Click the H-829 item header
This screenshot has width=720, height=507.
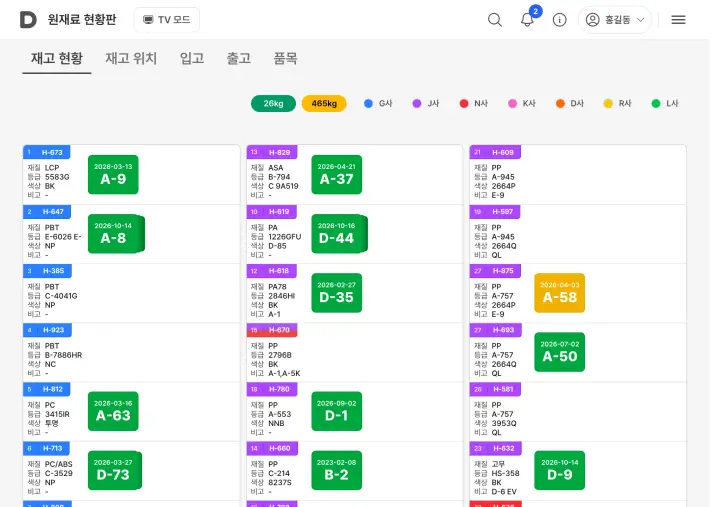[x=272, y=152]
